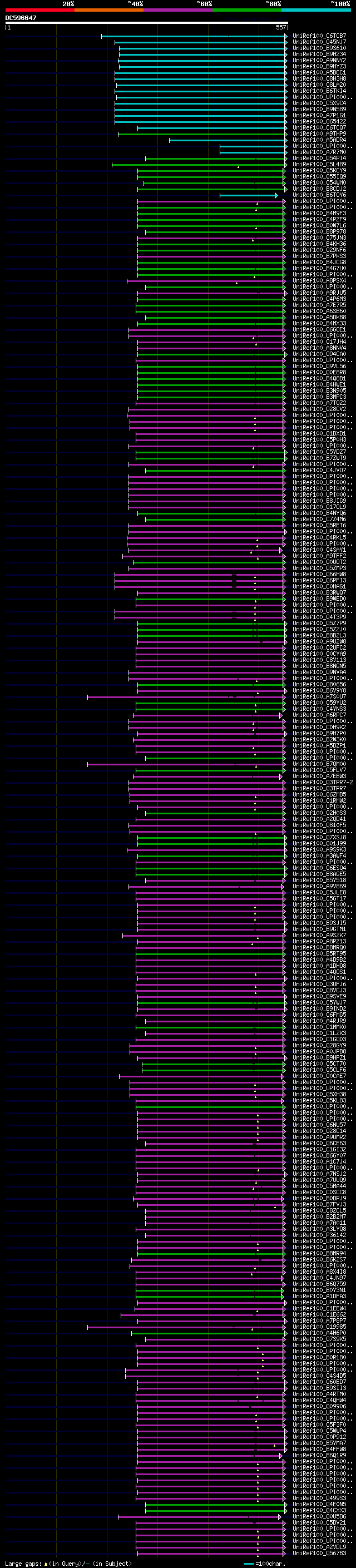
Task: Select hit label UniRef100_Q6ZMB5
Action: pos(319,794)
